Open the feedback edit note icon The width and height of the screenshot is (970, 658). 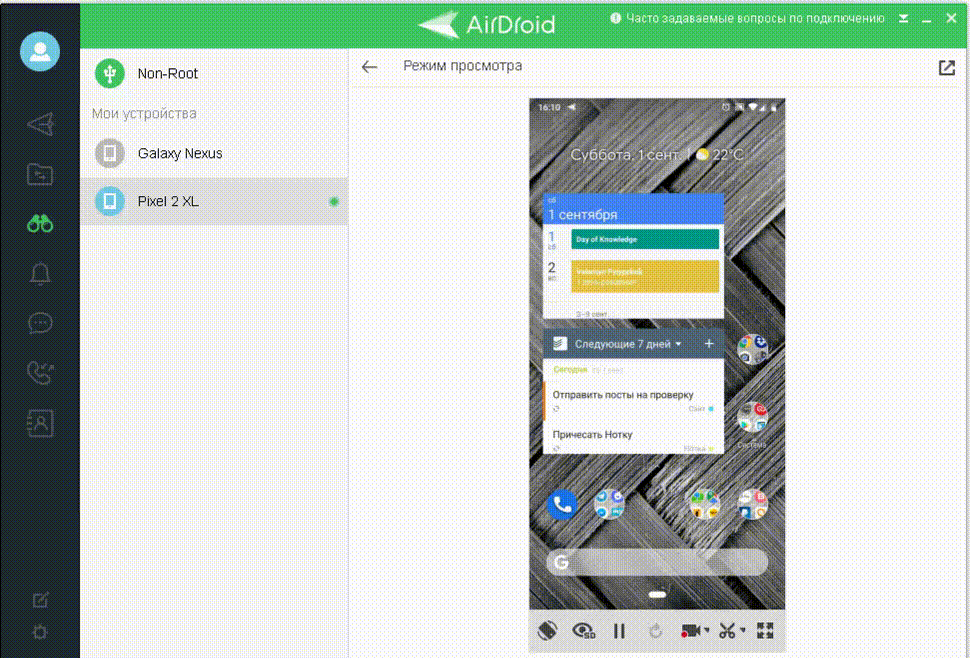point(40,600)
